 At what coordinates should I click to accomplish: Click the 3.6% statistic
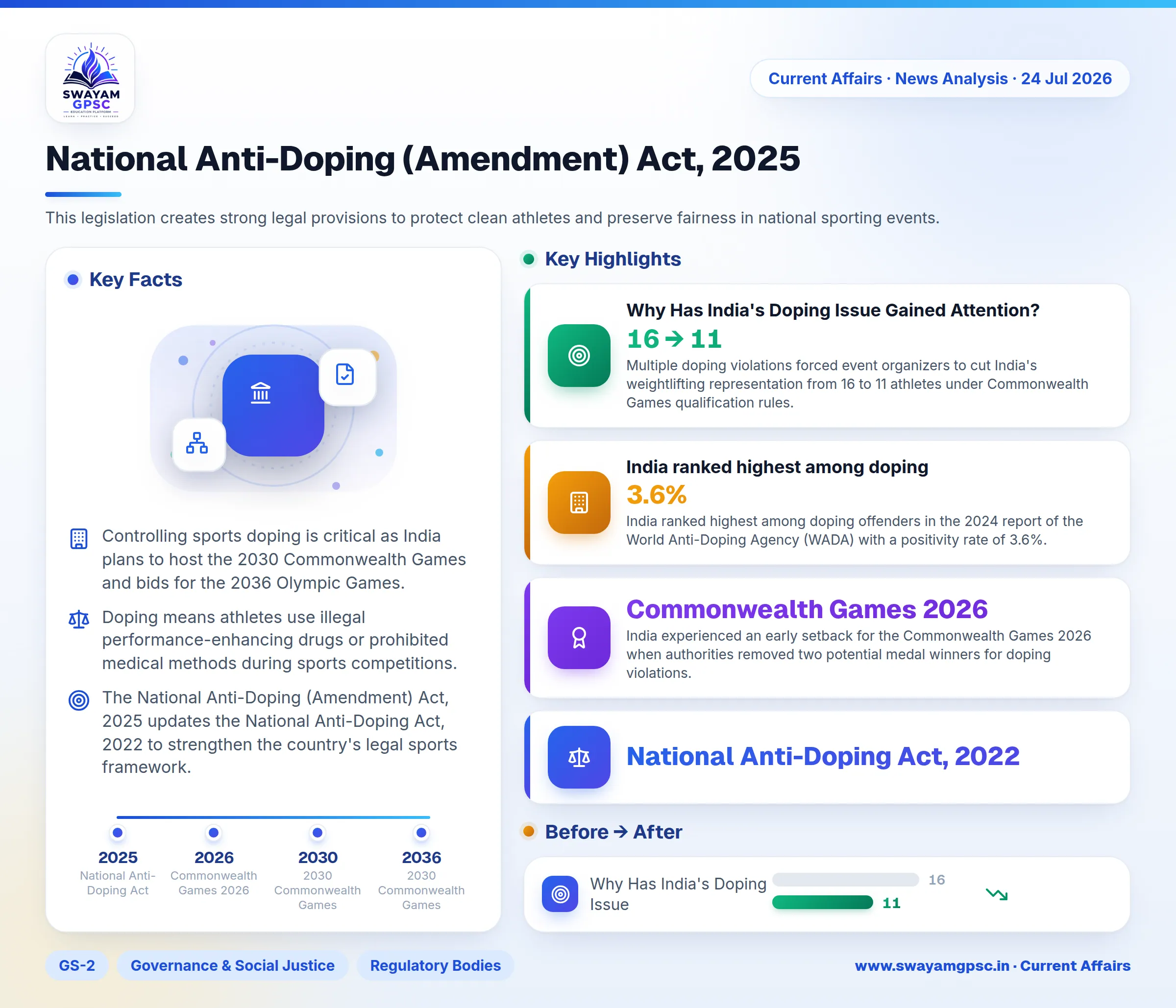(657, 495)
